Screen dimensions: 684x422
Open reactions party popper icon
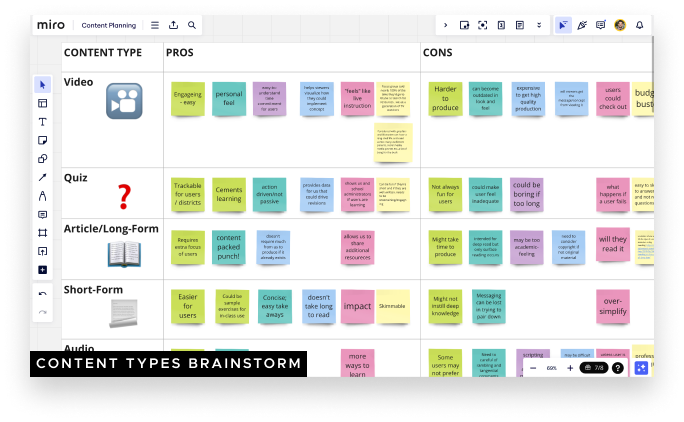(x=582, y=25)
